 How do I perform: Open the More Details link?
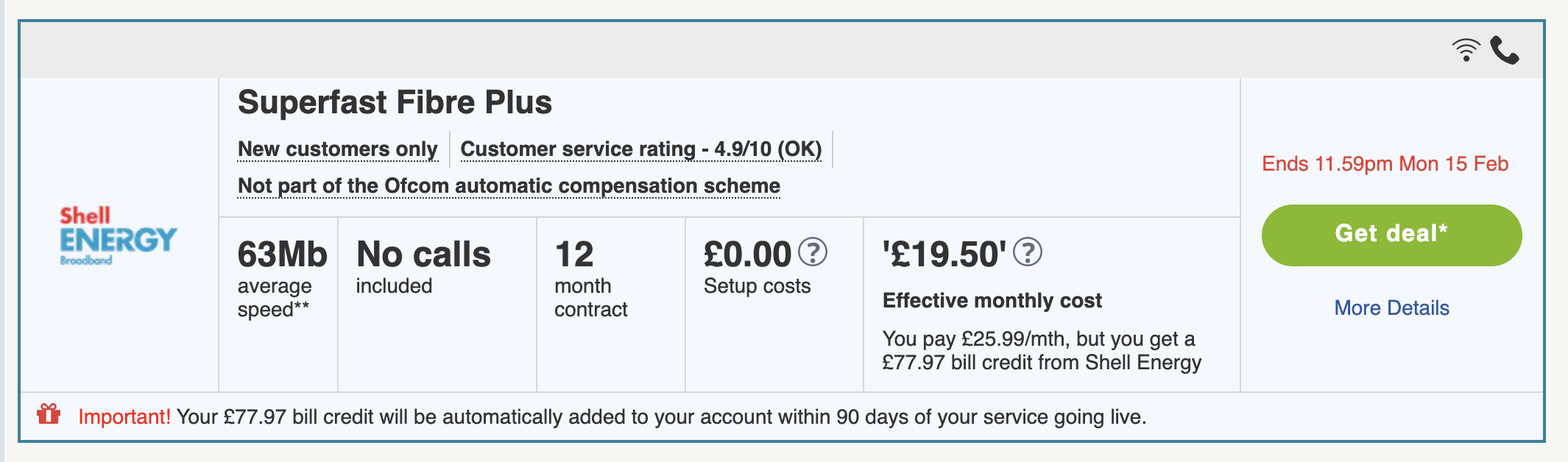coord(1391,308)
